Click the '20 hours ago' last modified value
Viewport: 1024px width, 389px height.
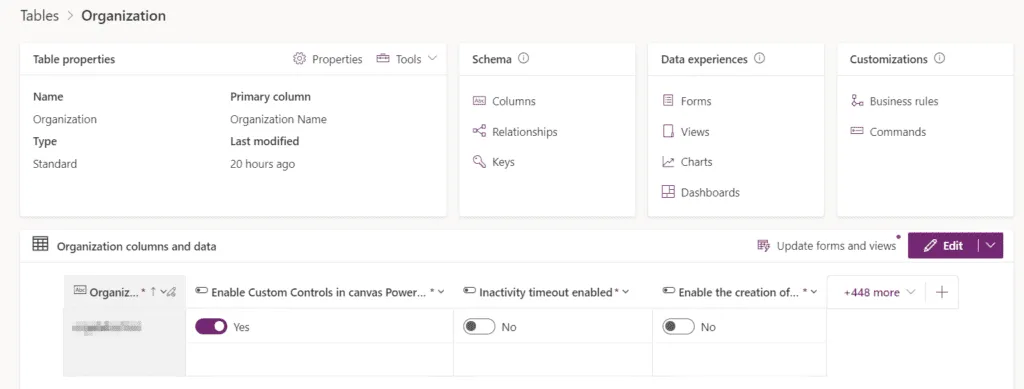263,164
